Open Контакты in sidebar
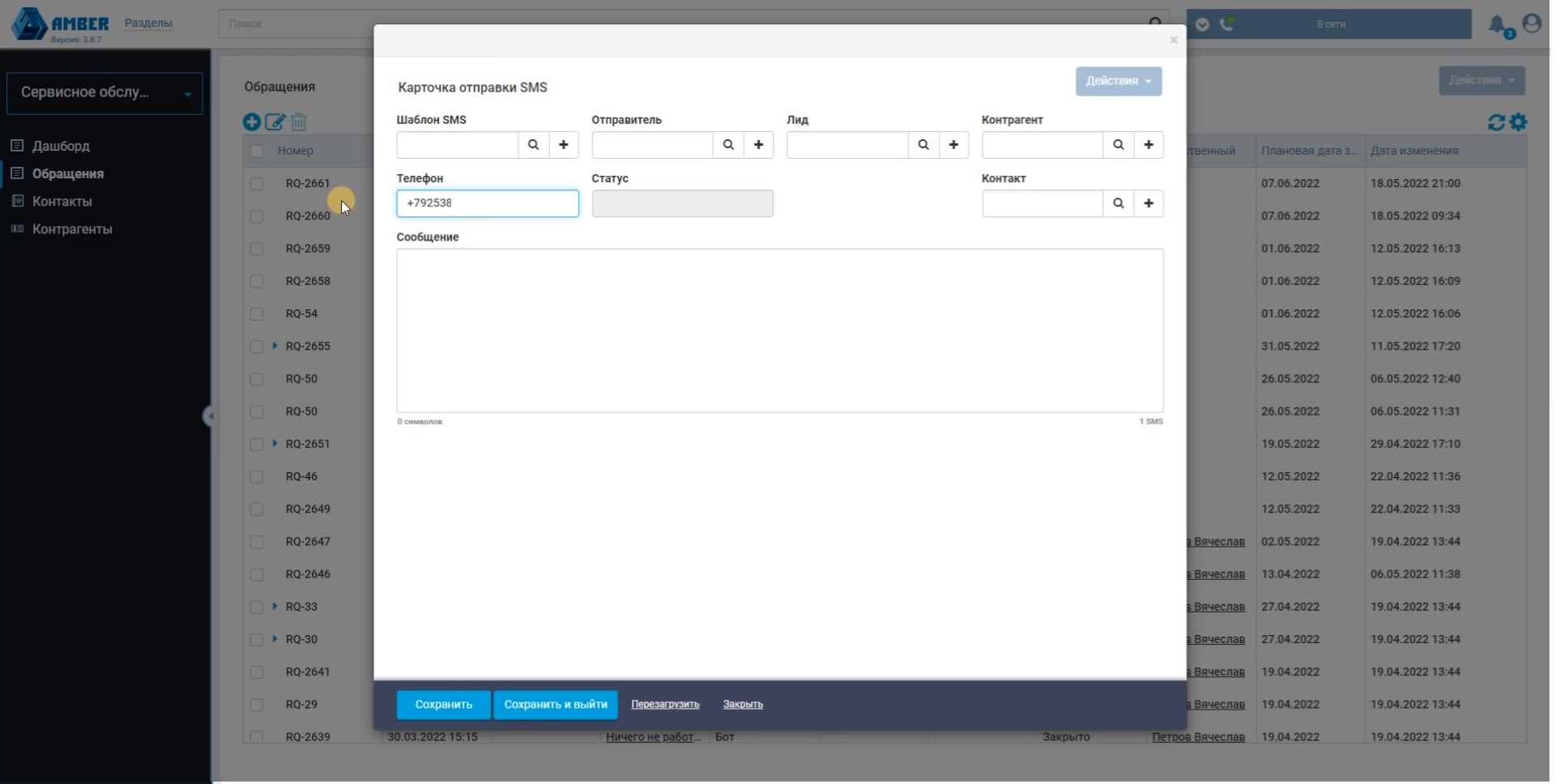Screen dimensions: 1560x784 (62, 201)
